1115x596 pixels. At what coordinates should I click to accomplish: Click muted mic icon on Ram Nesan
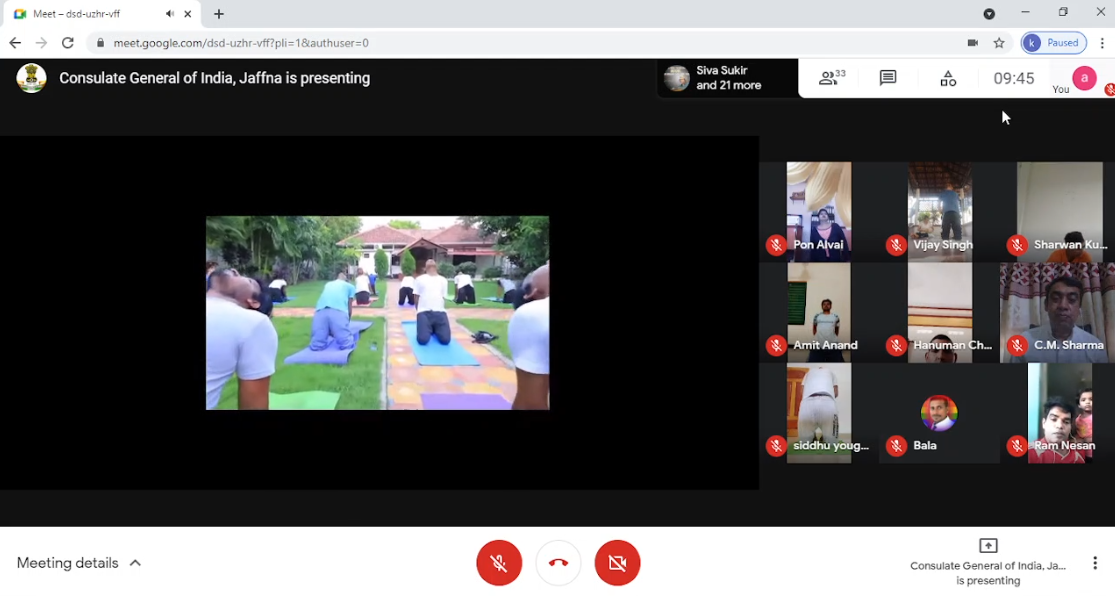click(1017, 445)
